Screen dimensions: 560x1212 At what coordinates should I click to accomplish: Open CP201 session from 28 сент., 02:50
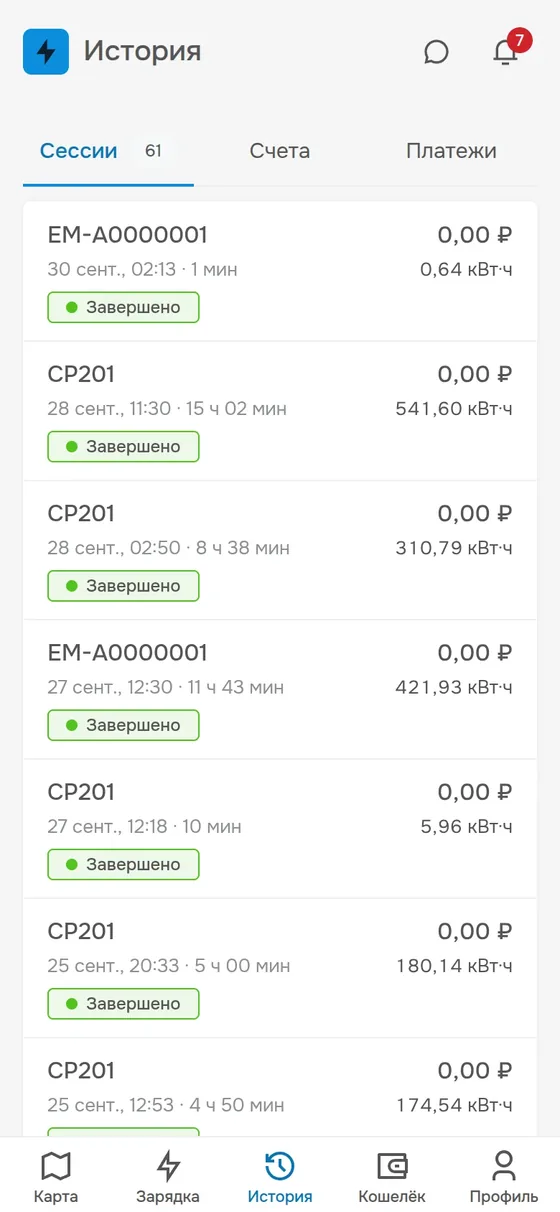[280, 550]
